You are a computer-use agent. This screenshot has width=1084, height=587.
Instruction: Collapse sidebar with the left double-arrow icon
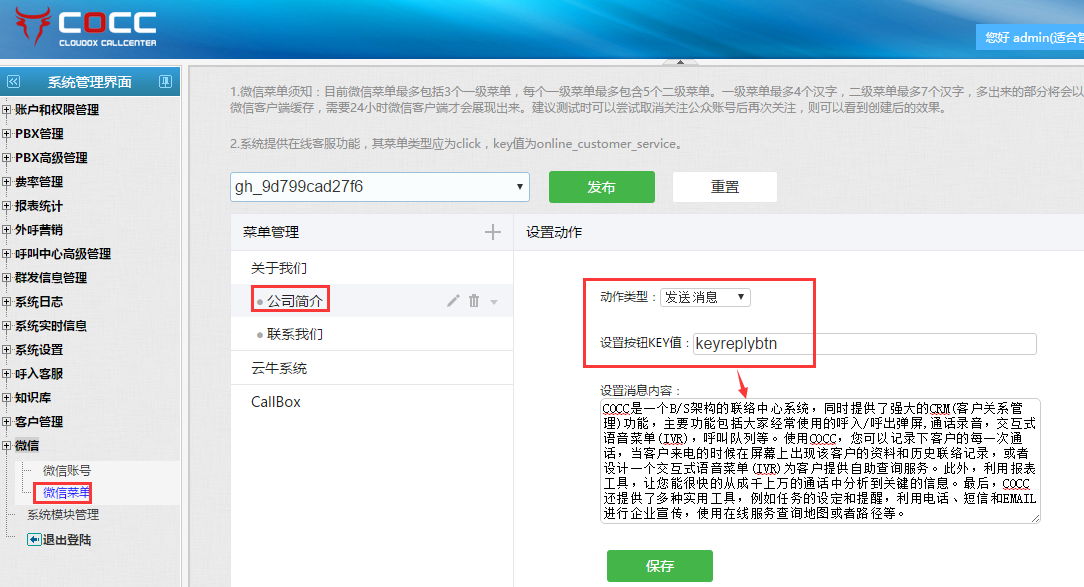(x=14, y=82)
